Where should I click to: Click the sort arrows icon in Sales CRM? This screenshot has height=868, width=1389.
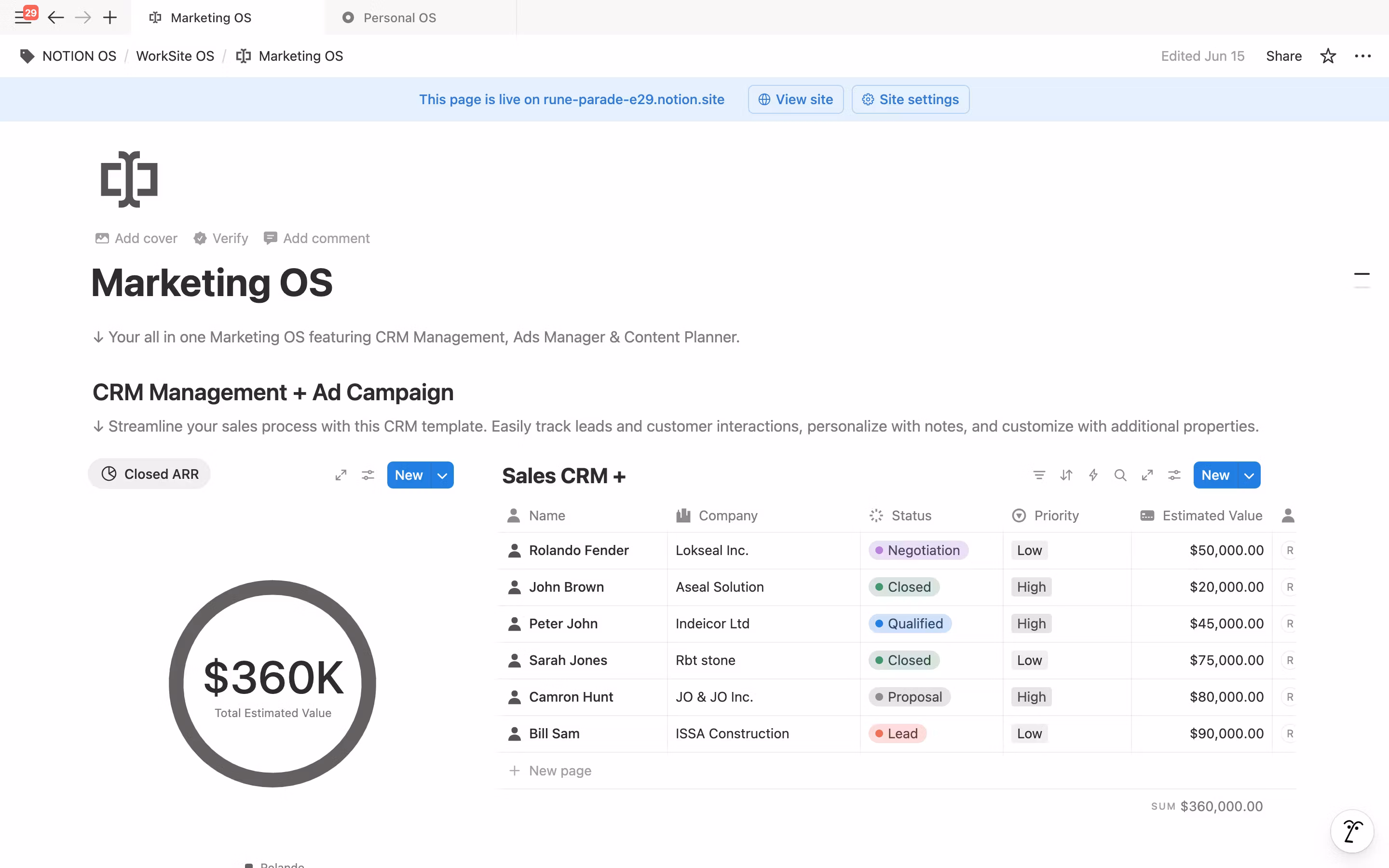(x=1066, y=475)
